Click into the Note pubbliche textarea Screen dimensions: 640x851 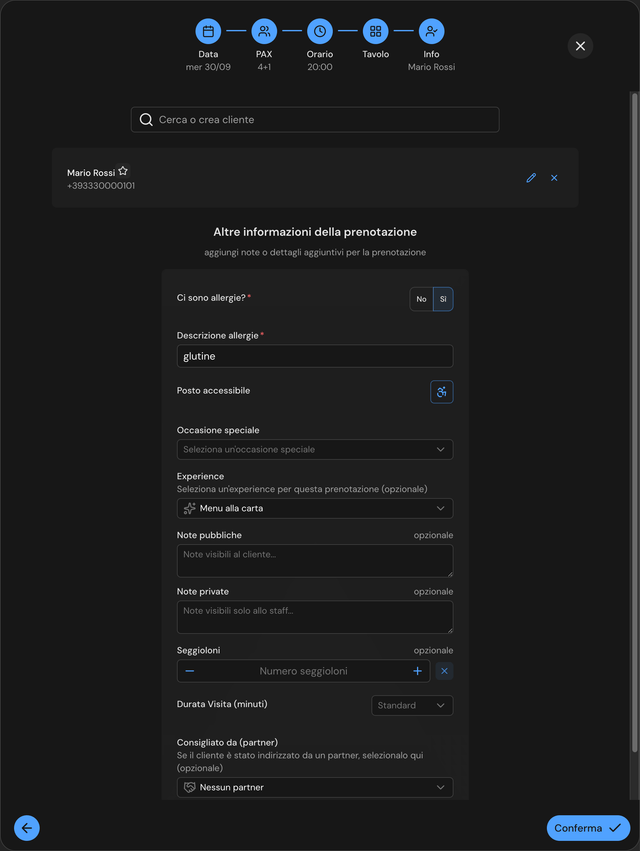tap(315, 561)
